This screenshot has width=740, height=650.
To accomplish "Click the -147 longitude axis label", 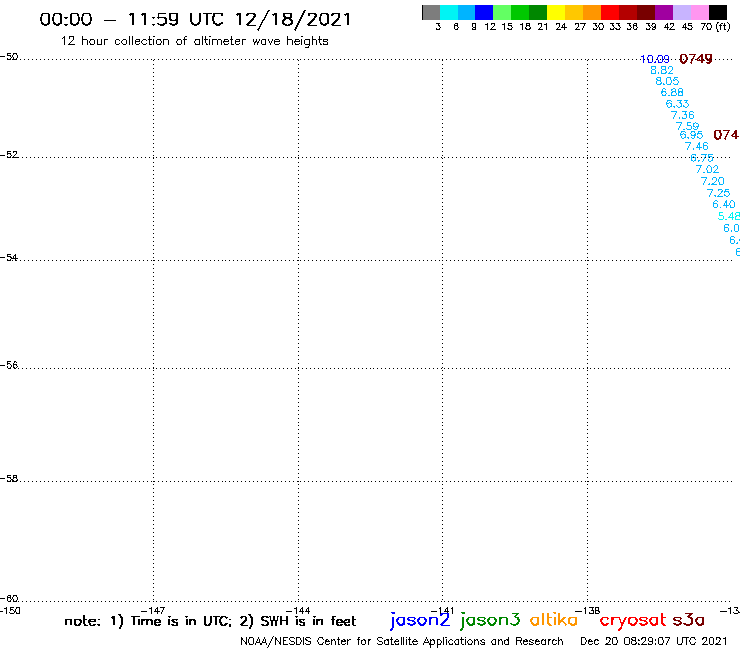I will click(x=153, y=611).
